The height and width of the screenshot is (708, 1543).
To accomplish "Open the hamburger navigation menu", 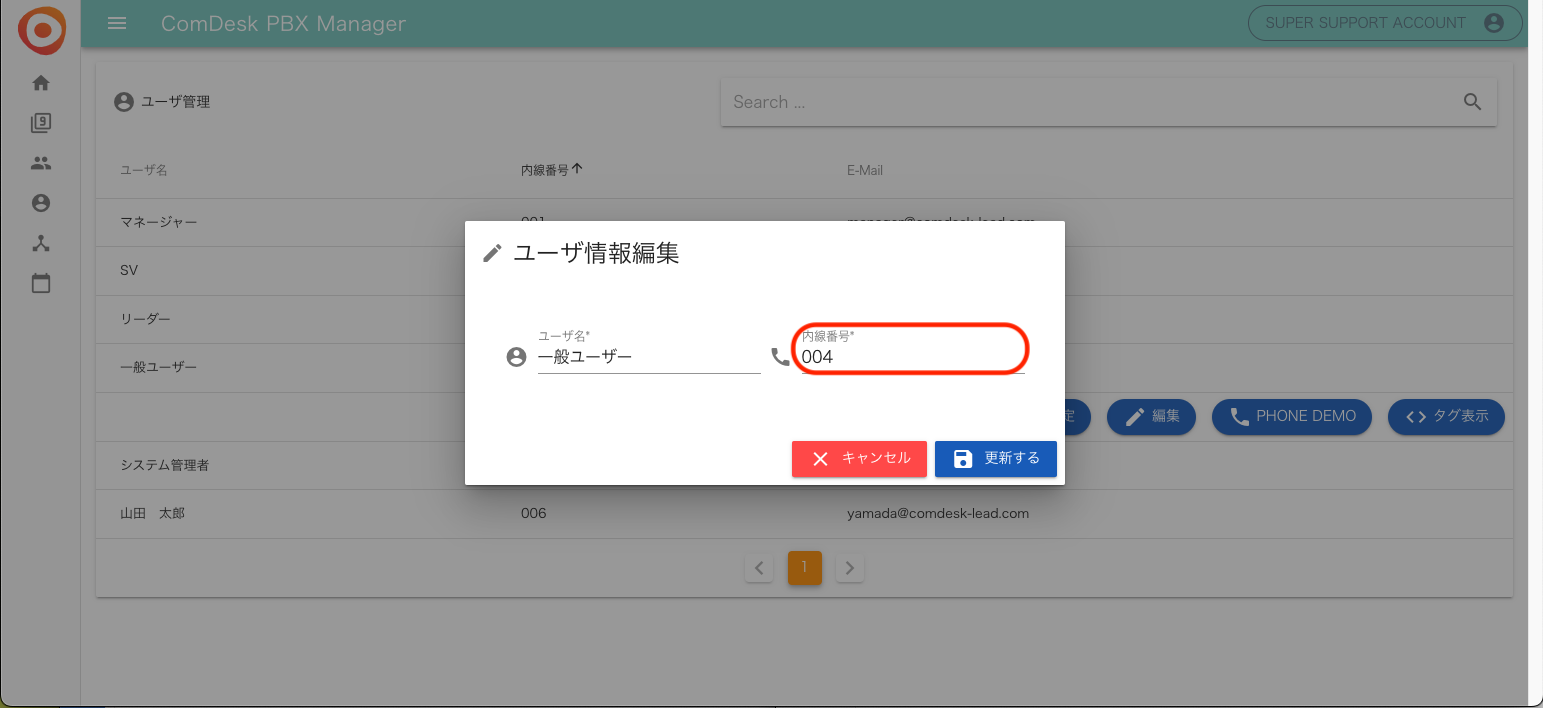I will click(x=117, y=23).
